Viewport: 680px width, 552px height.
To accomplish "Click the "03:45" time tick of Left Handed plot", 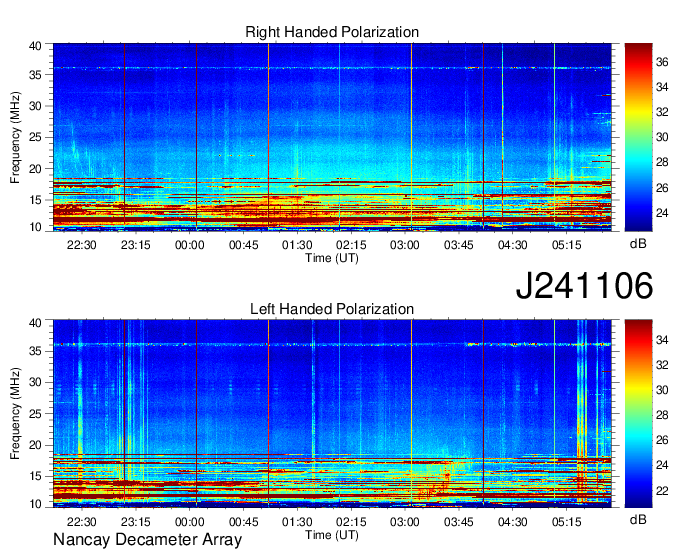I will coord(458,522).
